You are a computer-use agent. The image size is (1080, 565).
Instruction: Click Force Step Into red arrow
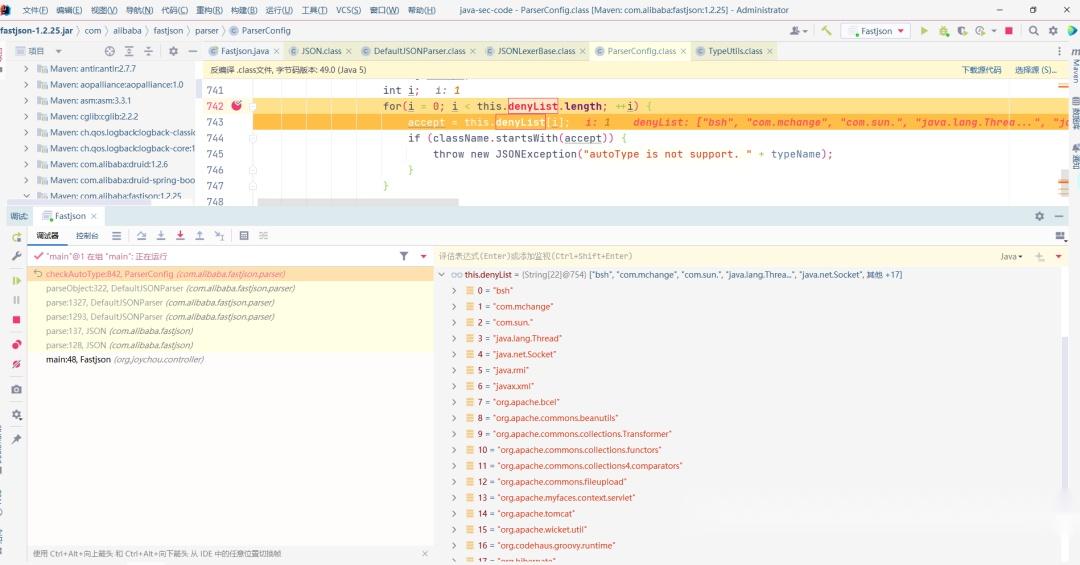click(x=180, y=236)
